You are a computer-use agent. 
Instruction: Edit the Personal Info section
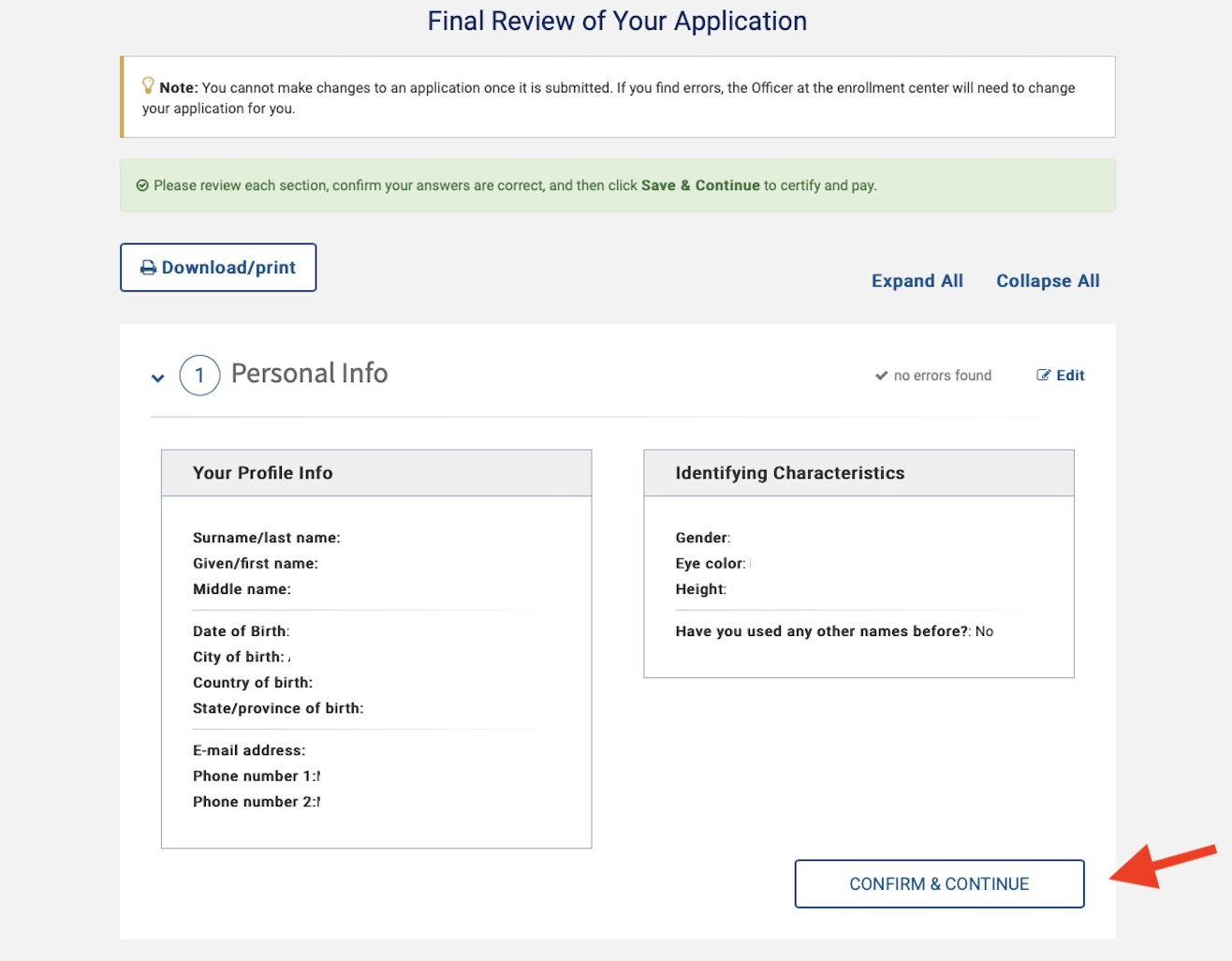point(1061,376)
